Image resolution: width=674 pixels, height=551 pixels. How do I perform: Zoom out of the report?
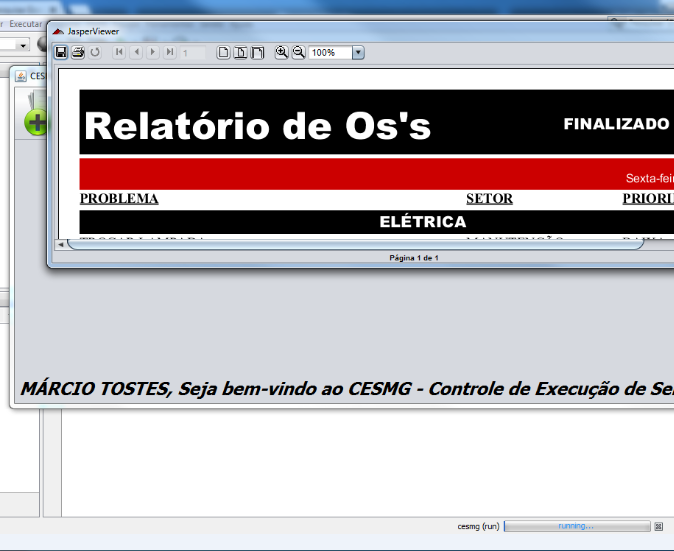click(299, 52)
